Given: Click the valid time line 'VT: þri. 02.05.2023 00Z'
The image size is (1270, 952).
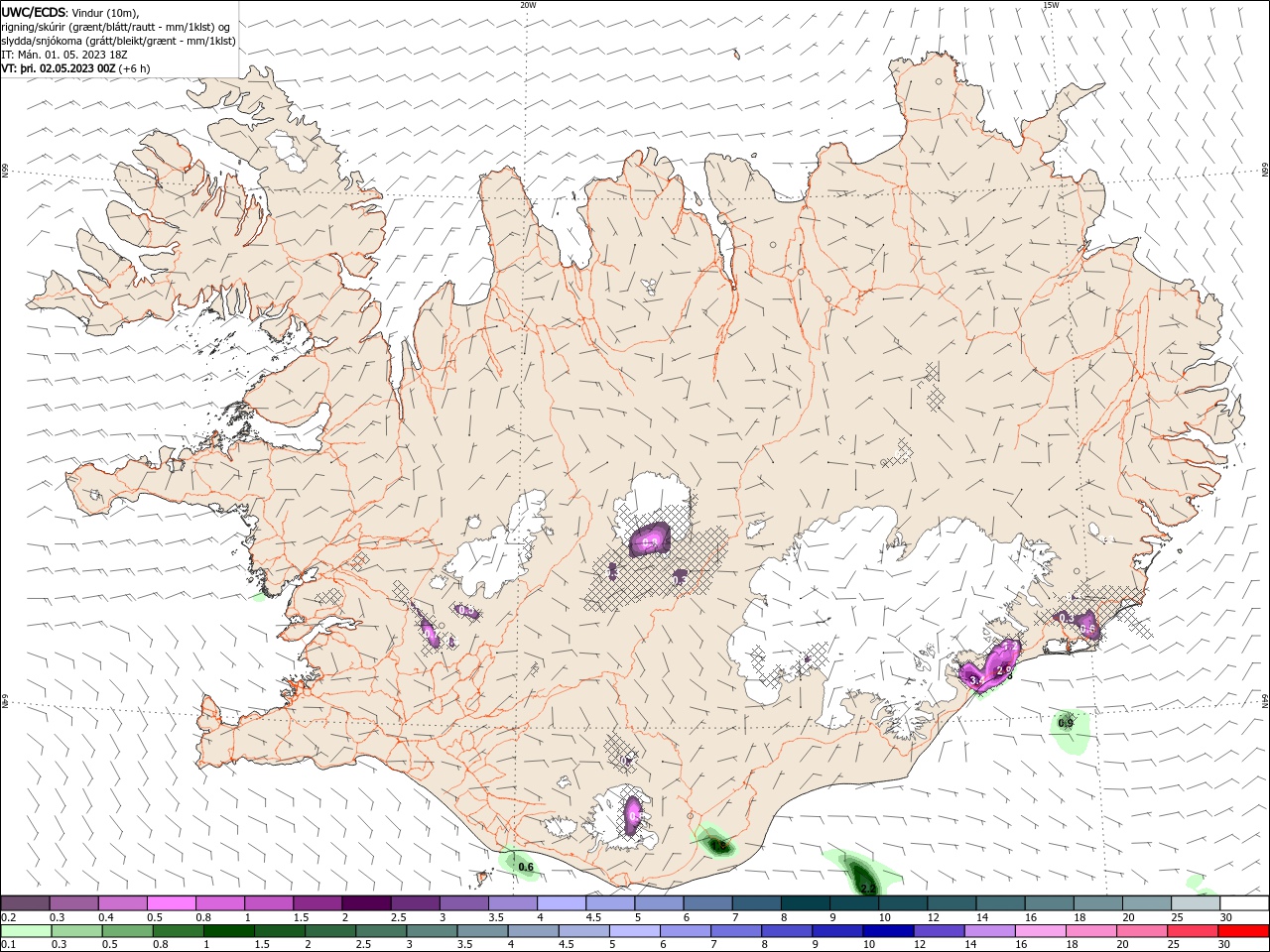Looking at the screenshot, I should [60, 68].
